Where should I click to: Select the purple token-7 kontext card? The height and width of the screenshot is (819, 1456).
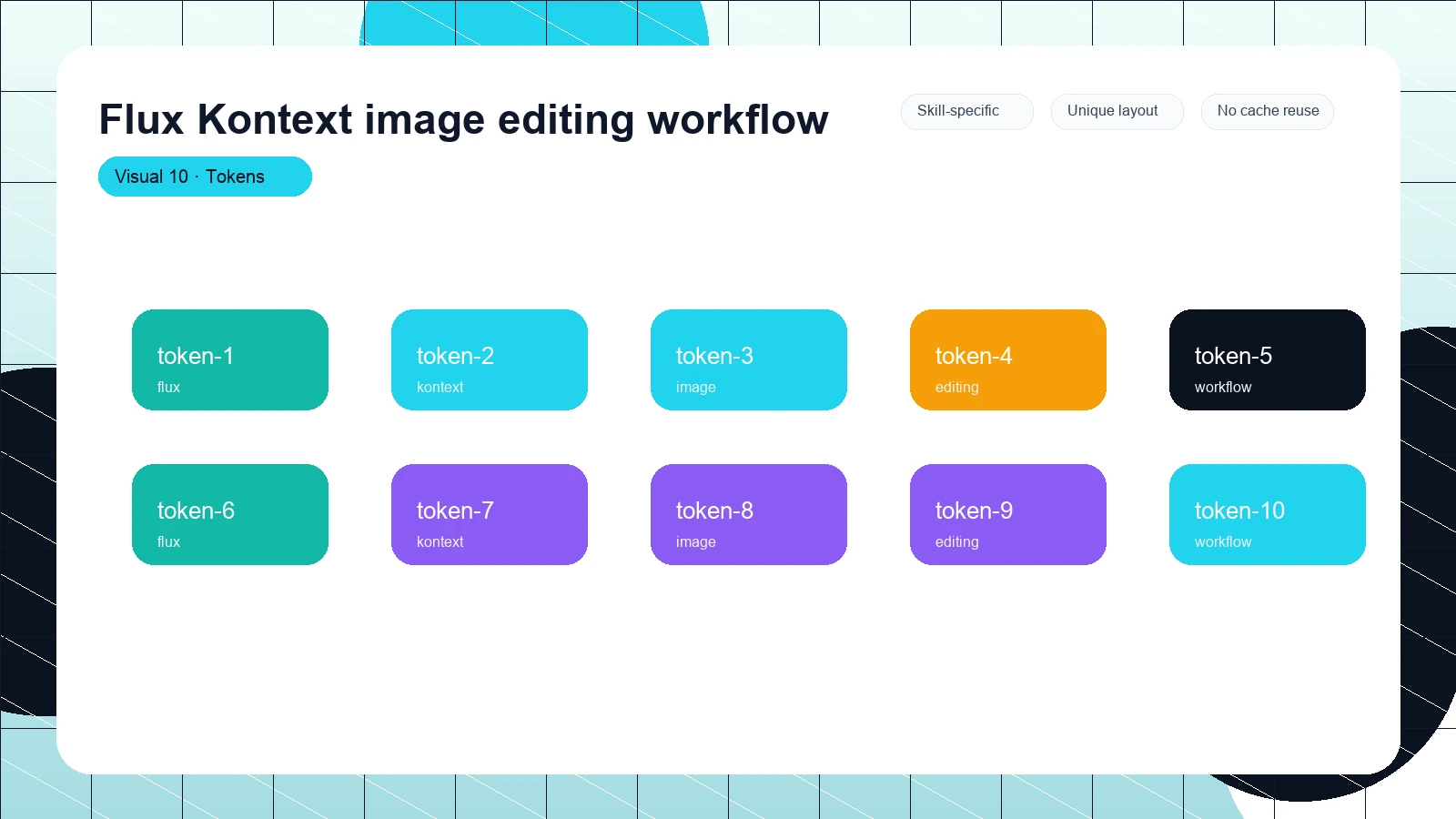(x=490, y=514)
